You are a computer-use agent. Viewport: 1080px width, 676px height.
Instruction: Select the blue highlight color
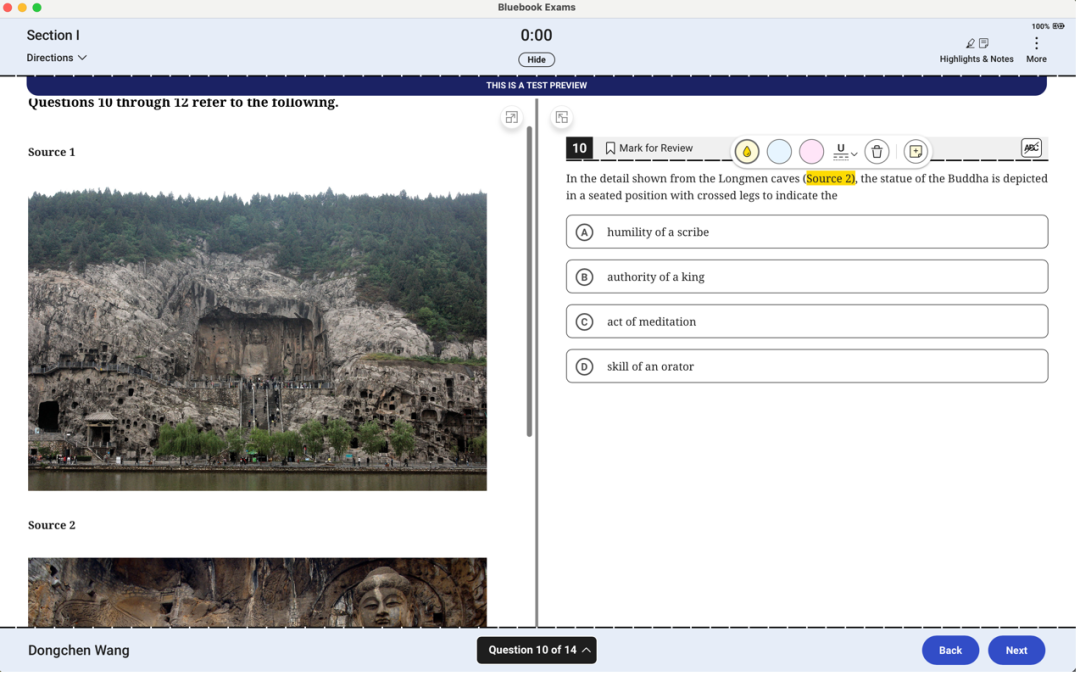tap(779, 152)
